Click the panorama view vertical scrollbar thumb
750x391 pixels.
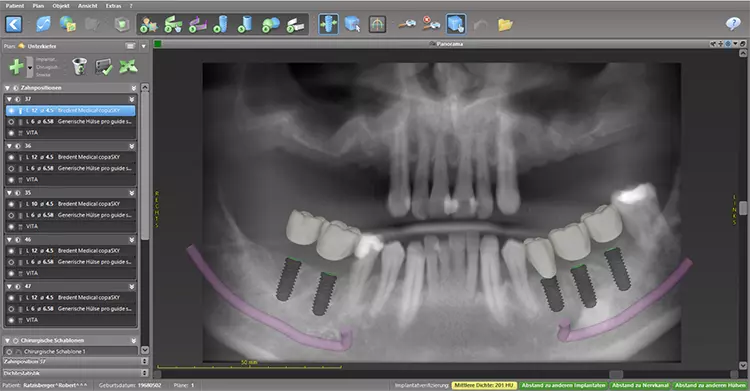tap(743, 208)
